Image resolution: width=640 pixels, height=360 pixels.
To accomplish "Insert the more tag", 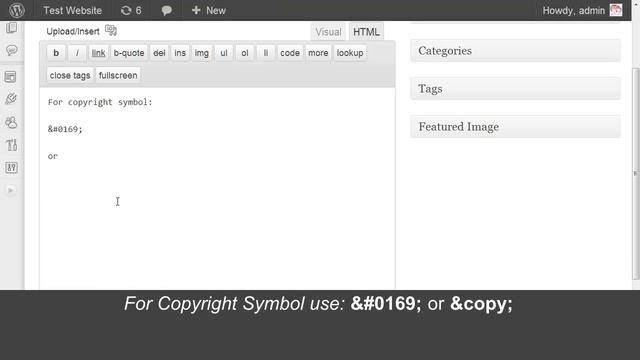I will pos(318,53).
